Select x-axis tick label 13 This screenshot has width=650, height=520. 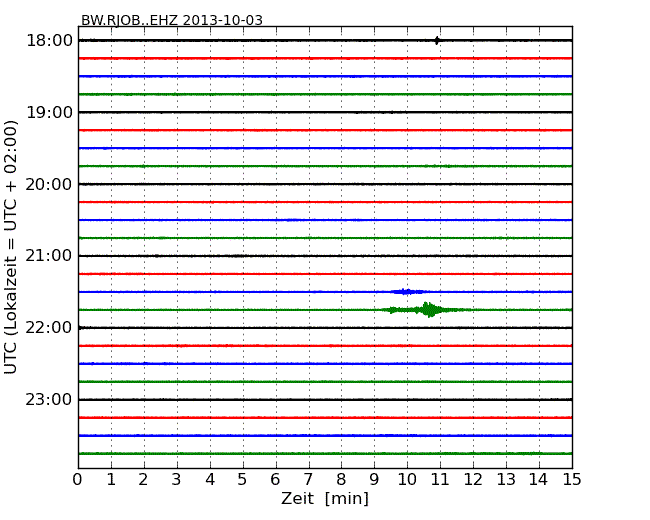coord(506,480)
